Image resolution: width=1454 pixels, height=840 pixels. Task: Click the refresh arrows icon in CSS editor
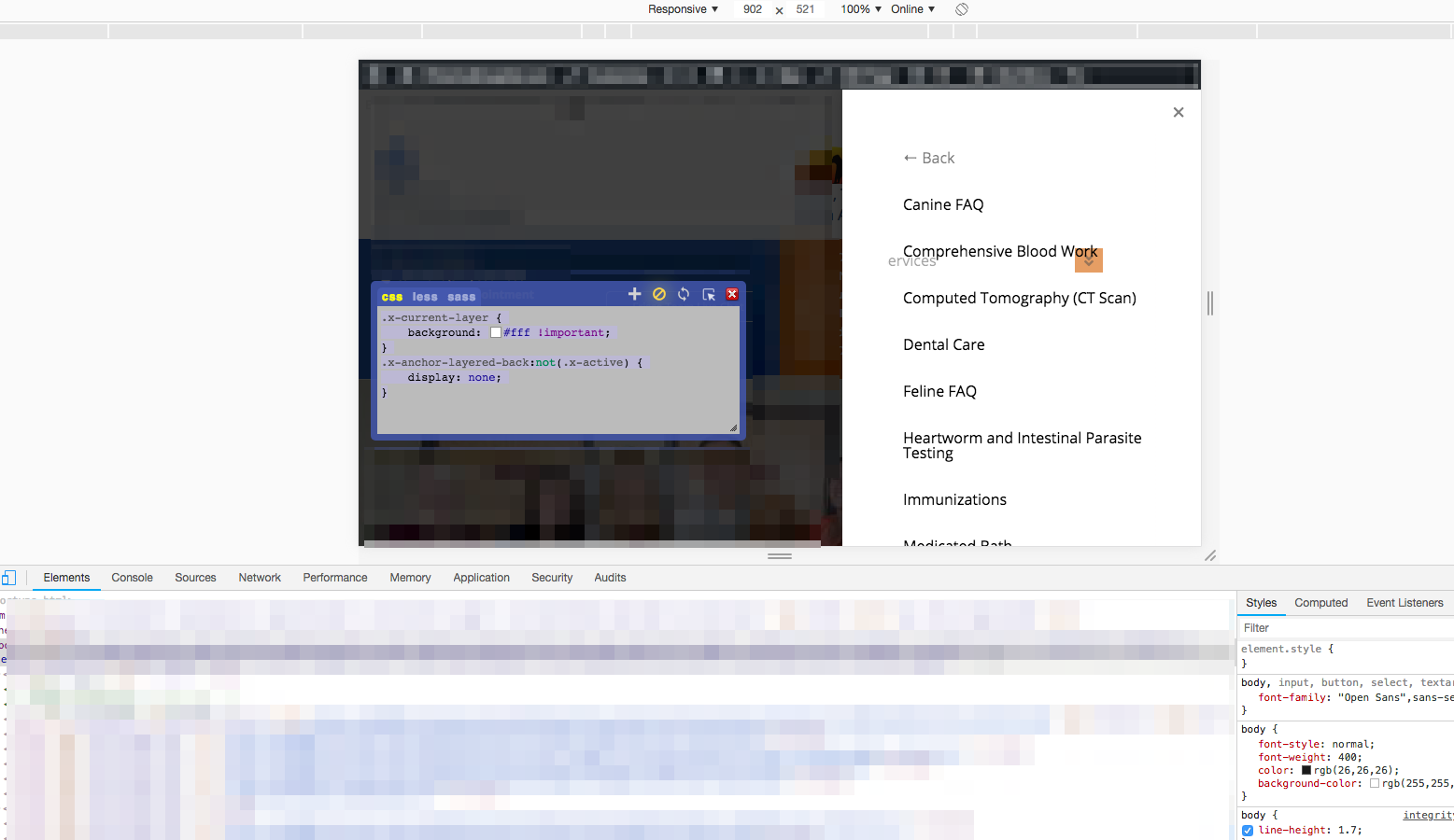(684, 294)
